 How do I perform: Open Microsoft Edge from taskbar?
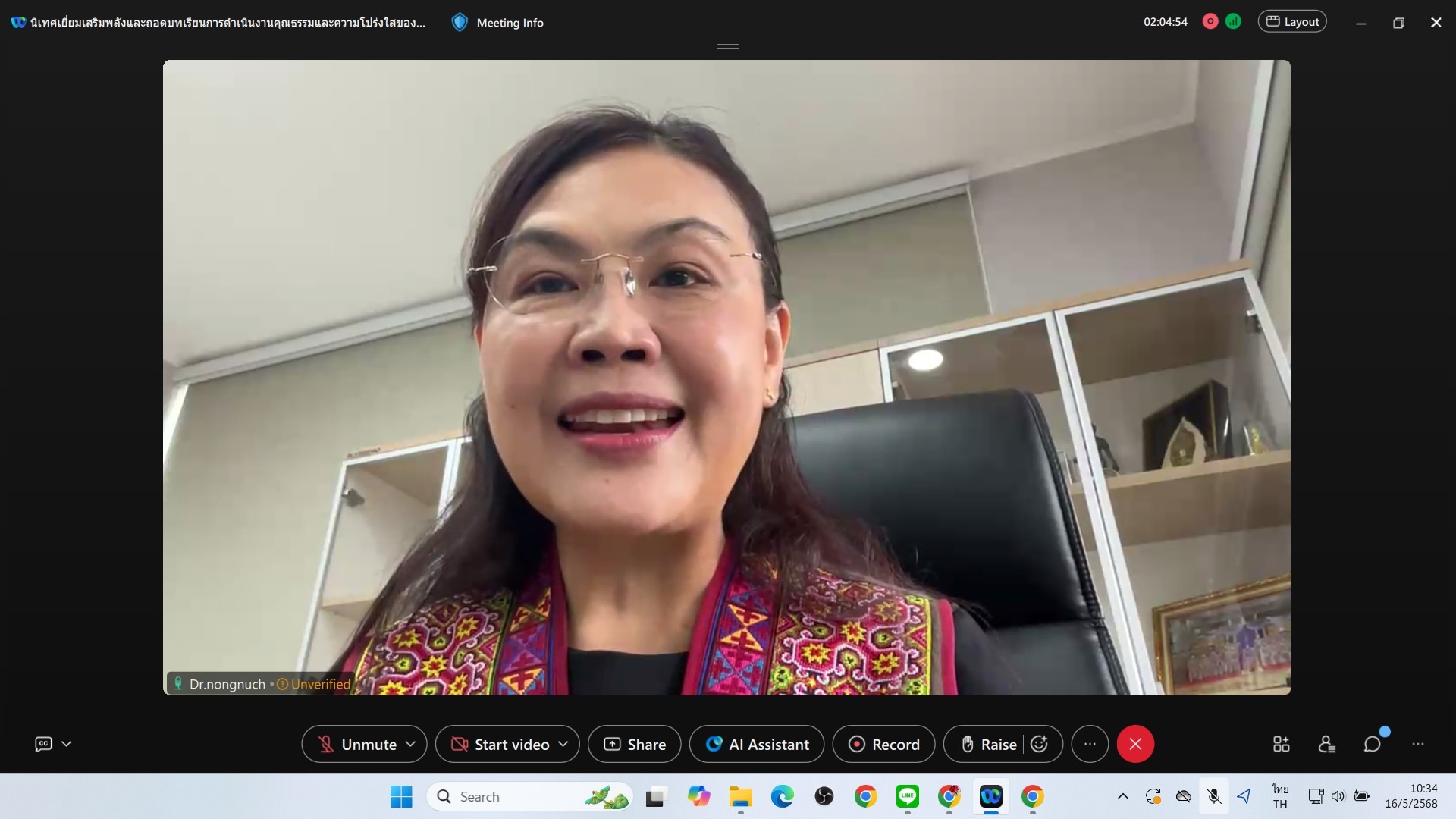click(x=782, y=796)
